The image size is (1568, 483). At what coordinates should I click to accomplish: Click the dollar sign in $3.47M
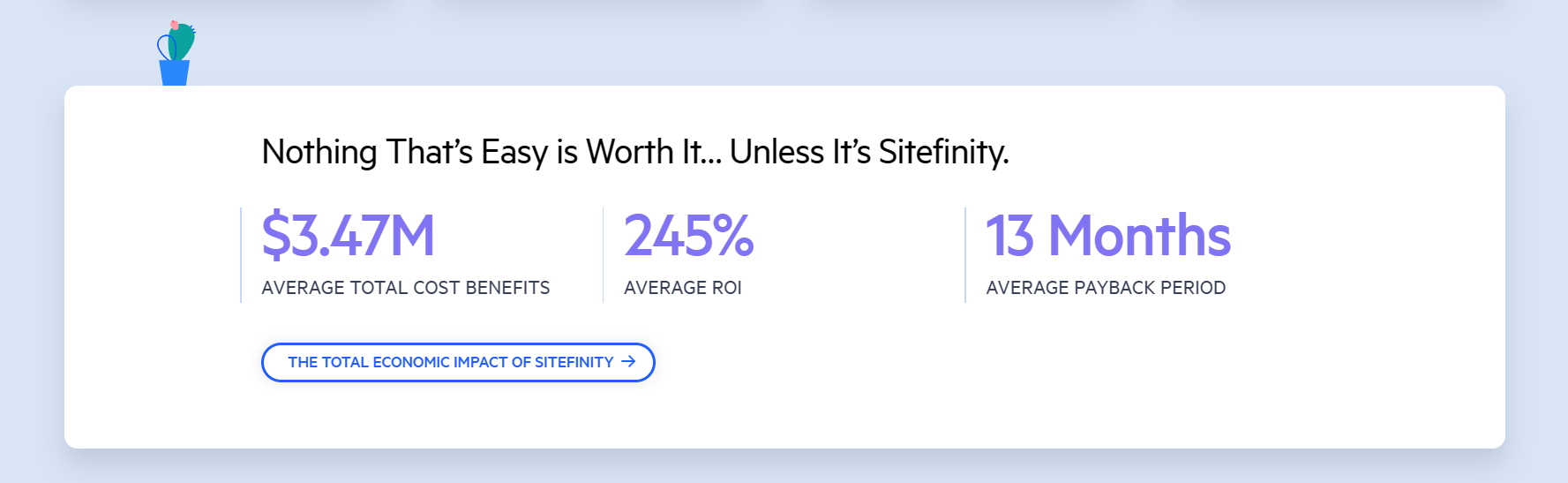[276, 236]
